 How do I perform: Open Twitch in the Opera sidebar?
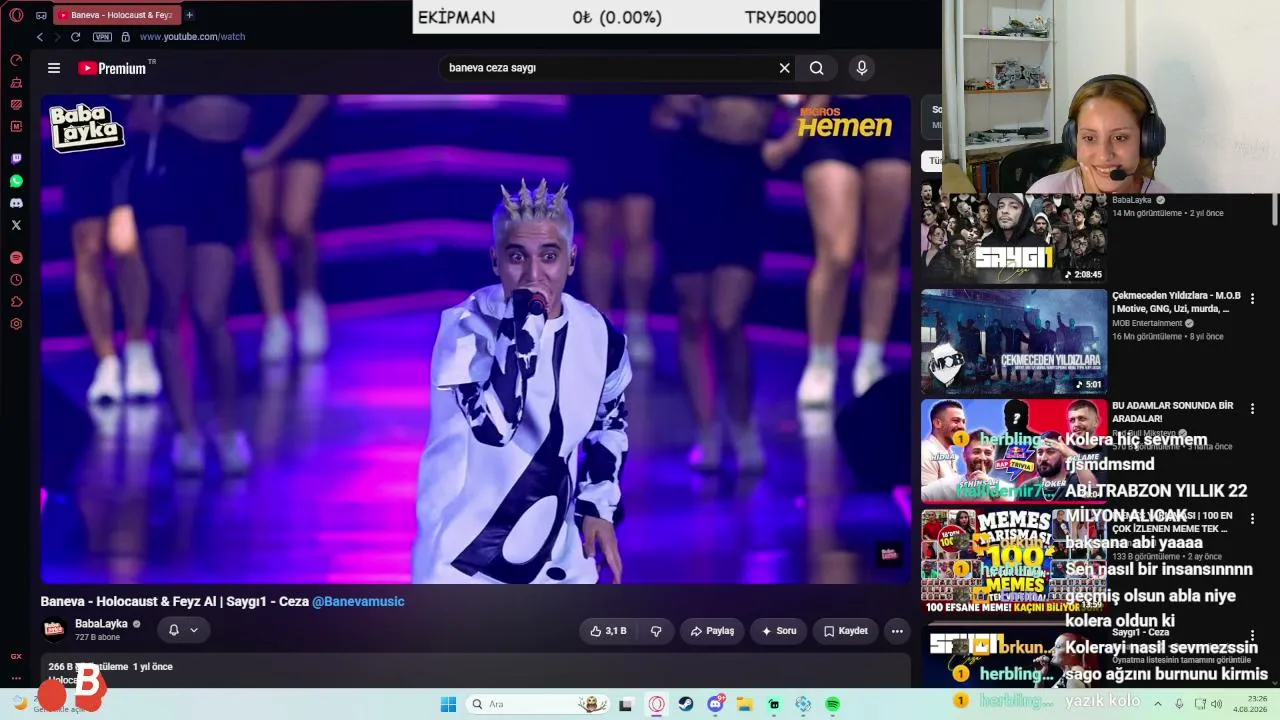click(x=16, y=159)
